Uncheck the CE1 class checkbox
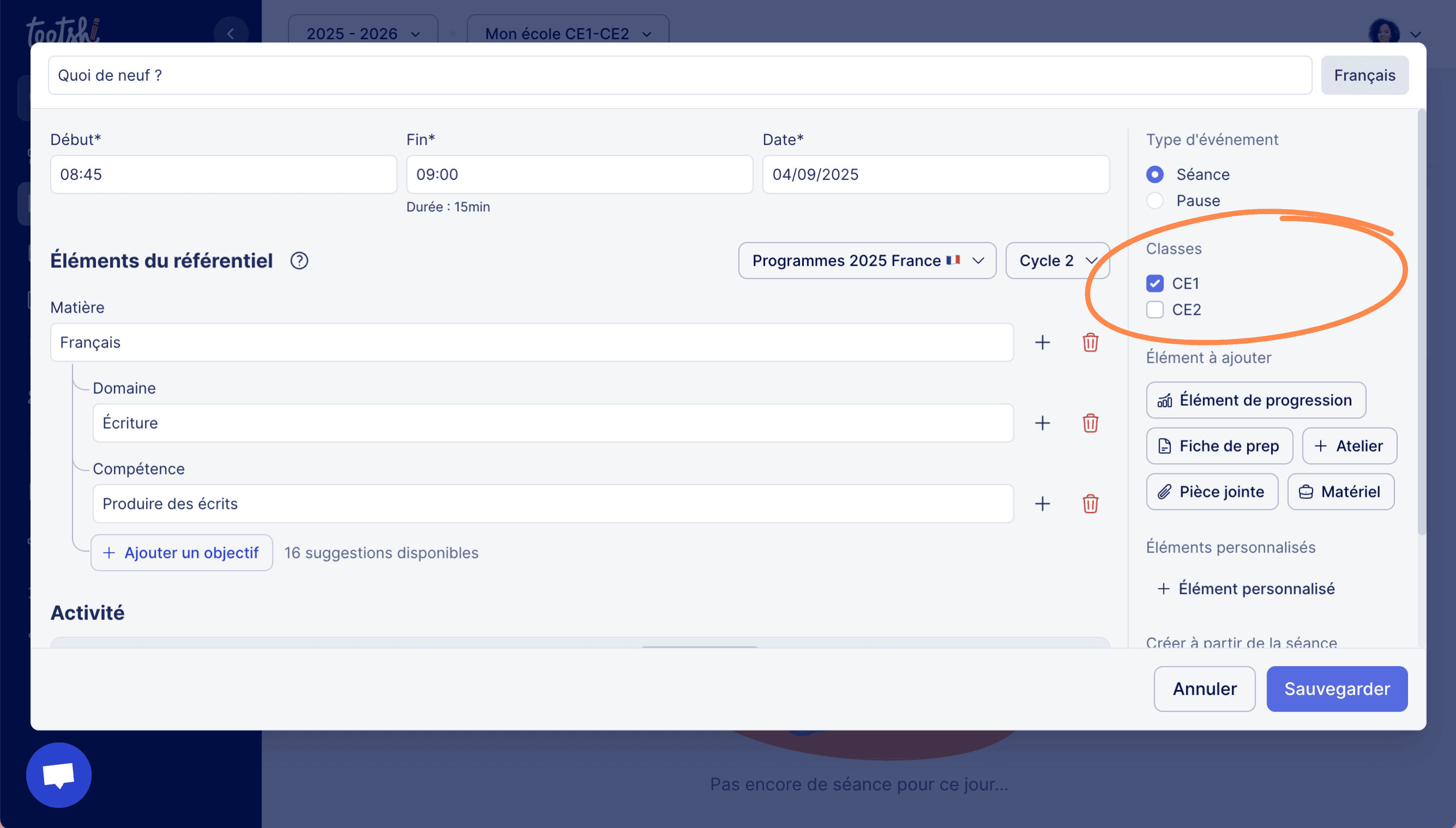This screenshot has height=828, width=1456. pos(1155,283)
